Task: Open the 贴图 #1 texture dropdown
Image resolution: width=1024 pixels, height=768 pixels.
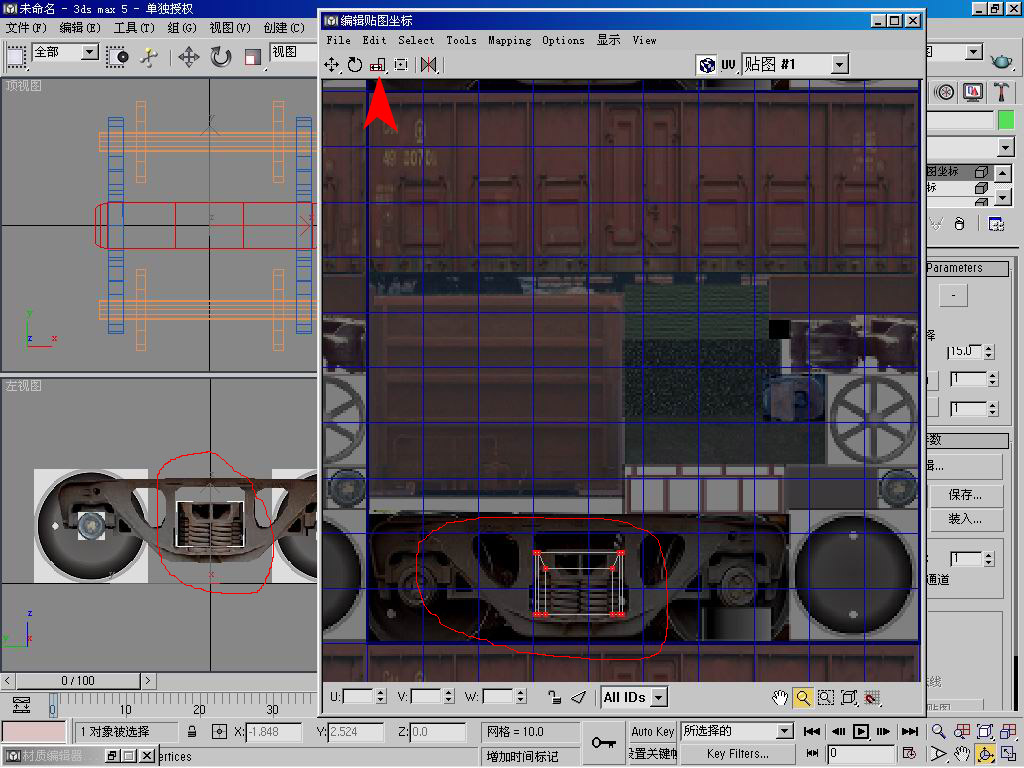Action: tap(839, 65)
